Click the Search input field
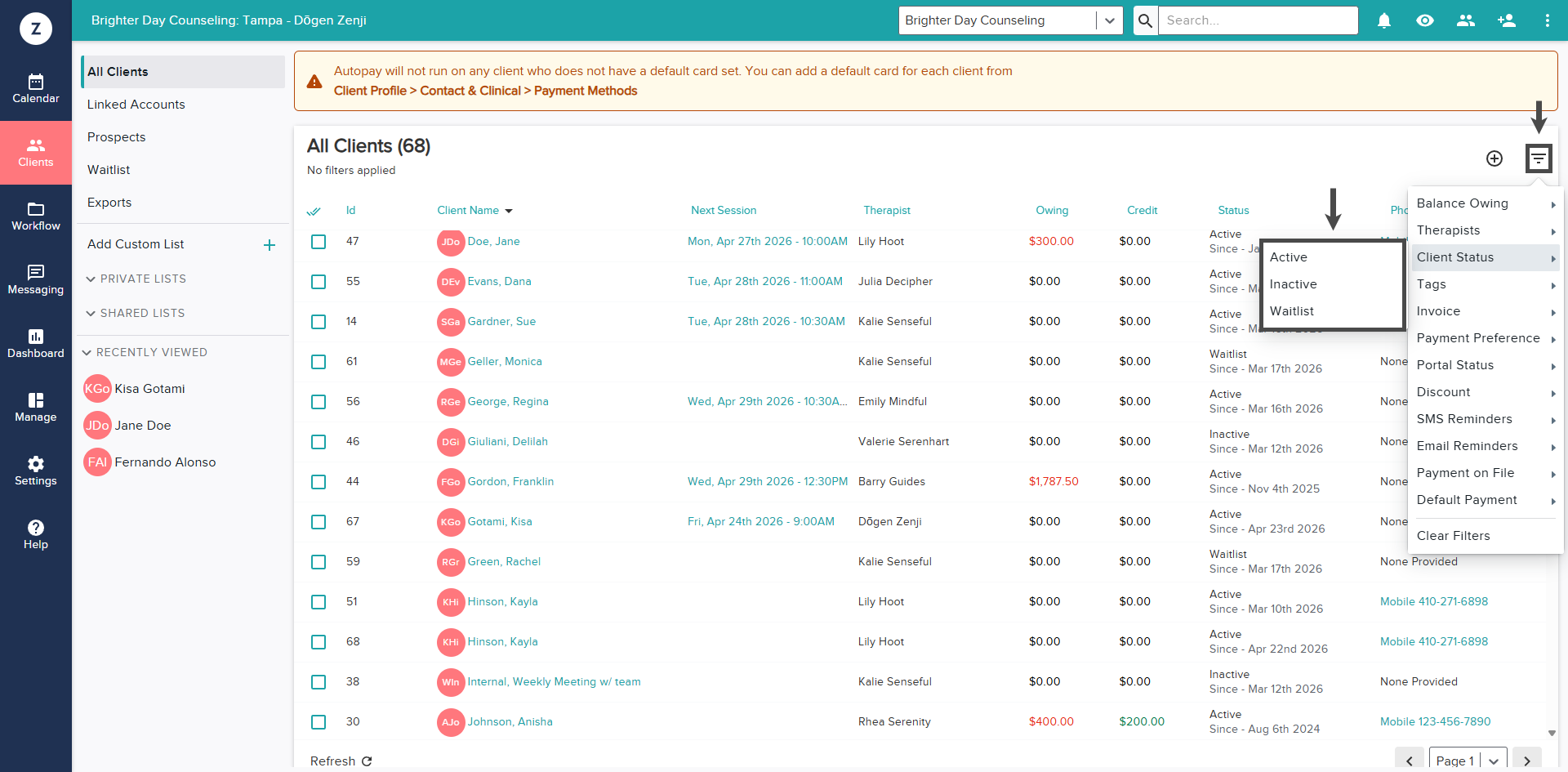This screenshot has width=1568, height=772. pos(1258,20)
